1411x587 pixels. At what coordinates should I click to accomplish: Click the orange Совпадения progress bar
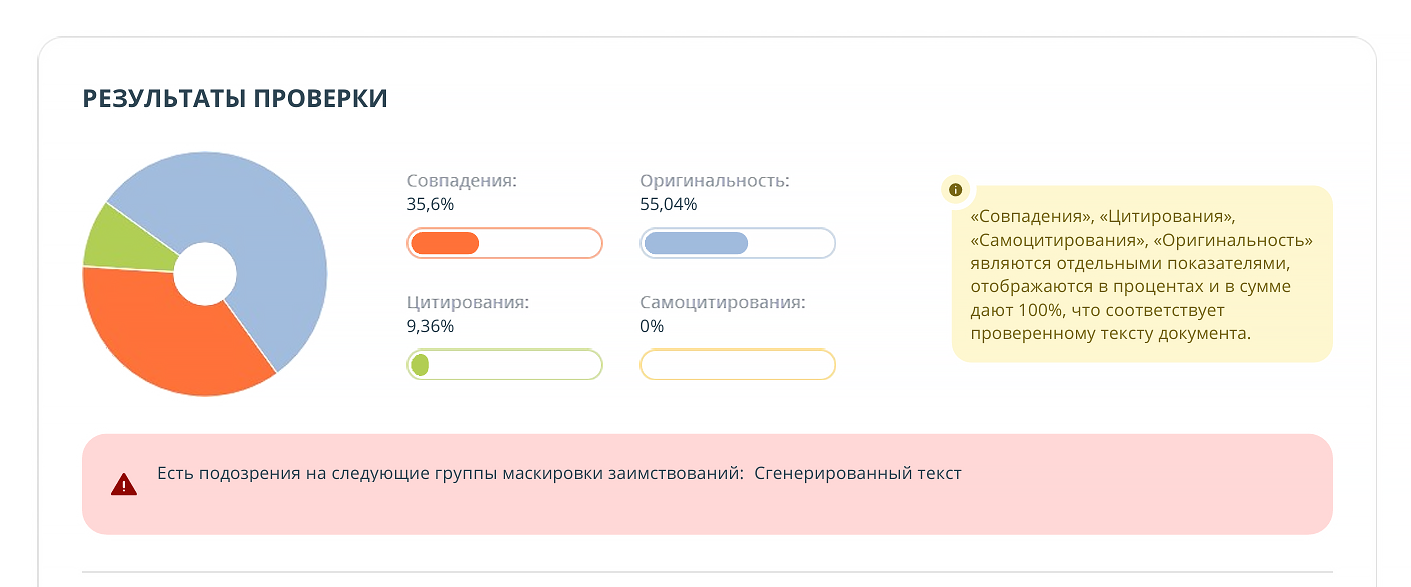(504, 243)
